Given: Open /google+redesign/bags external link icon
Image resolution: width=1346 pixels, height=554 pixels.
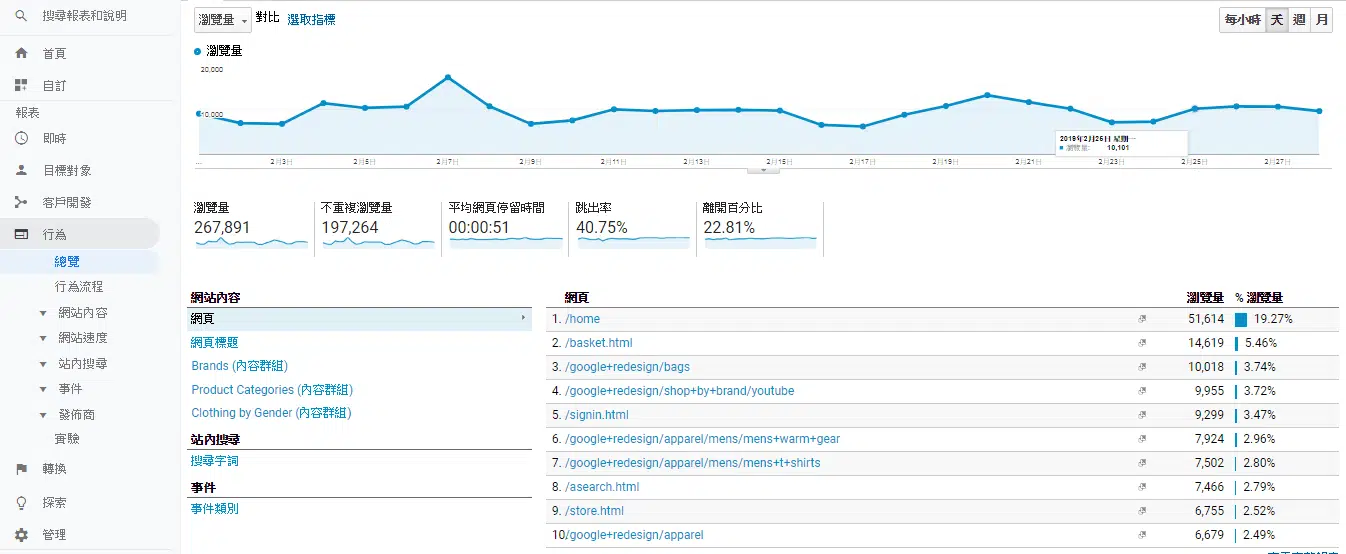Looking at the screenshot, I should pyautogui.click(x=1142, y=367).
